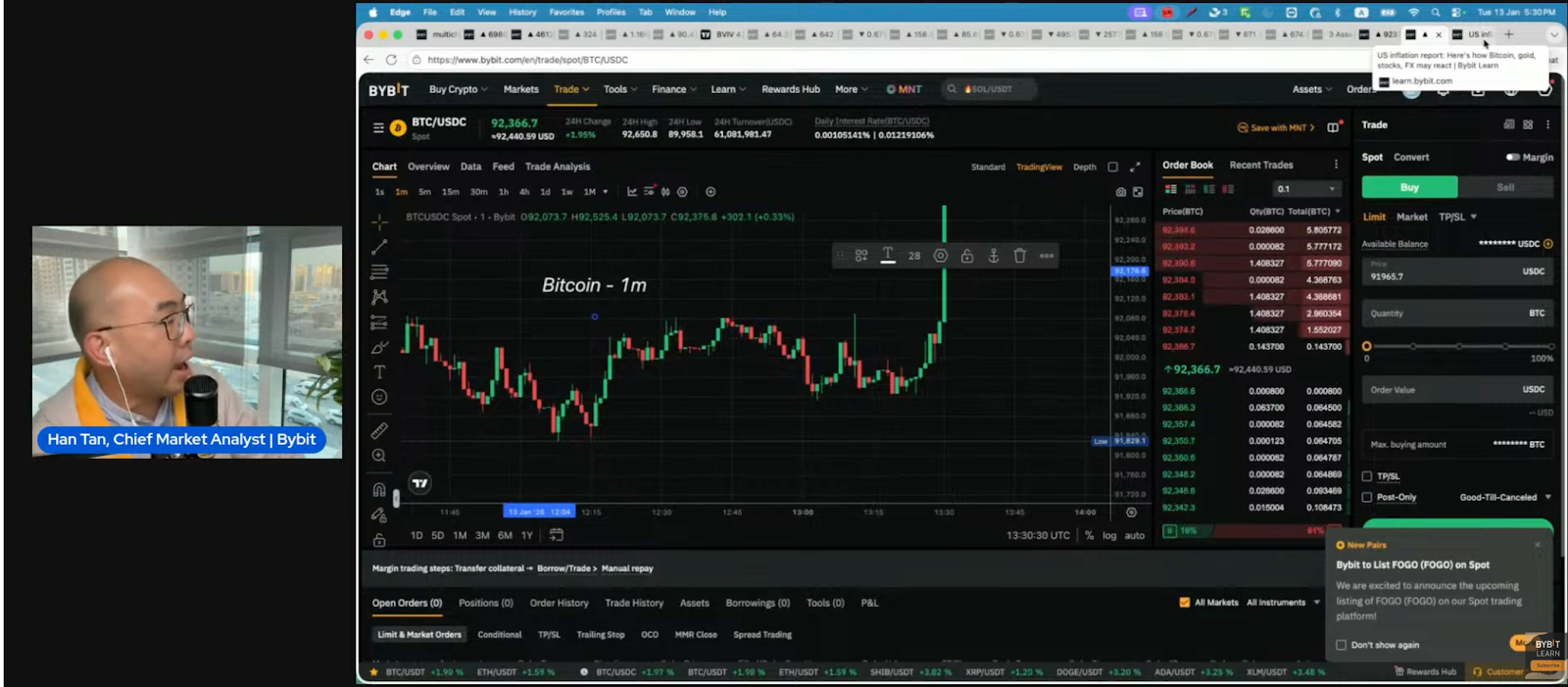Image resolution: width=1568 pixels, height=687 pixels.
Task: Toggle the log scale on the chart
Action: (x=1109, y=535)
